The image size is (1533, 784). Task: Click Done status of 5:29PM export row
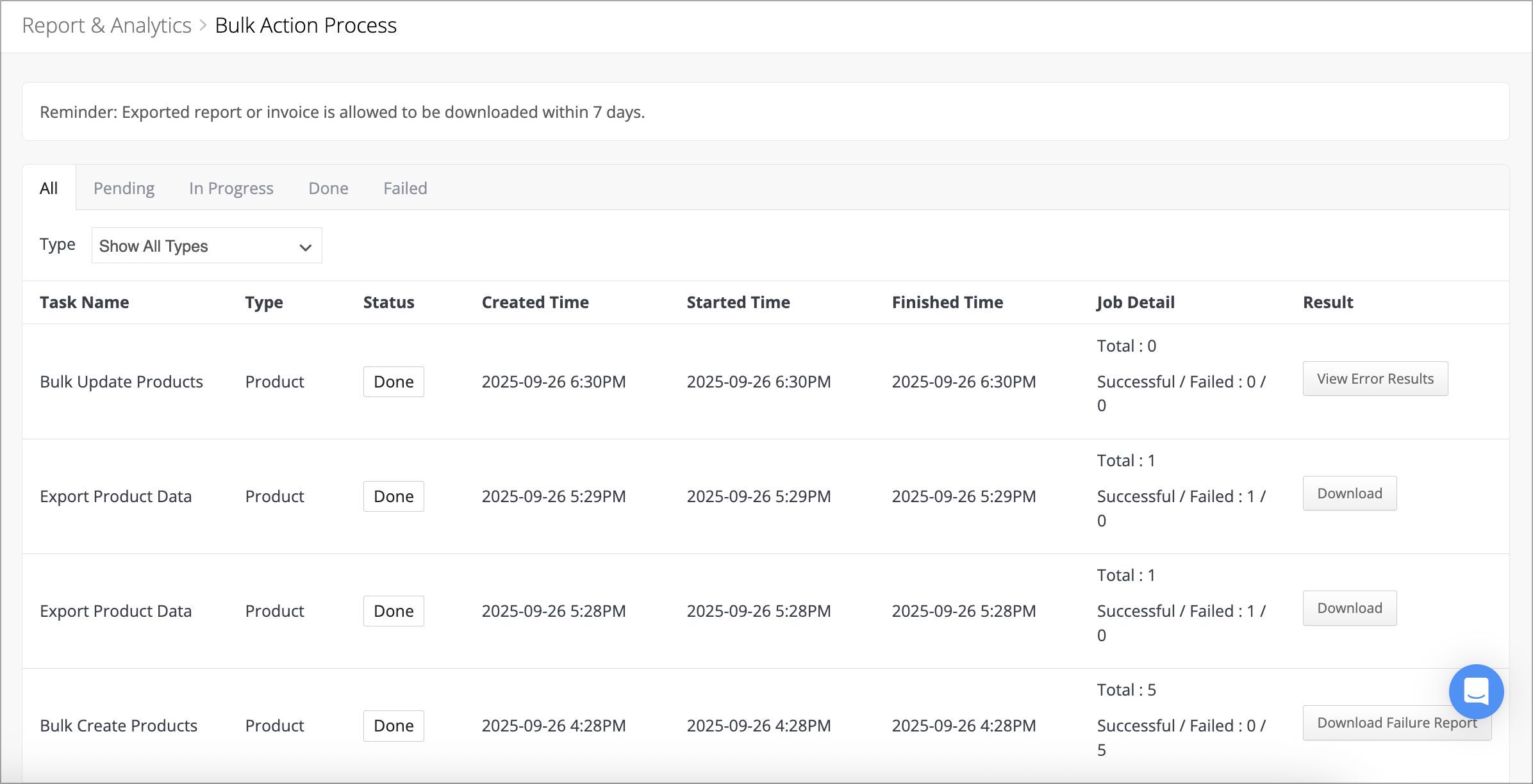tap(394, 496)
